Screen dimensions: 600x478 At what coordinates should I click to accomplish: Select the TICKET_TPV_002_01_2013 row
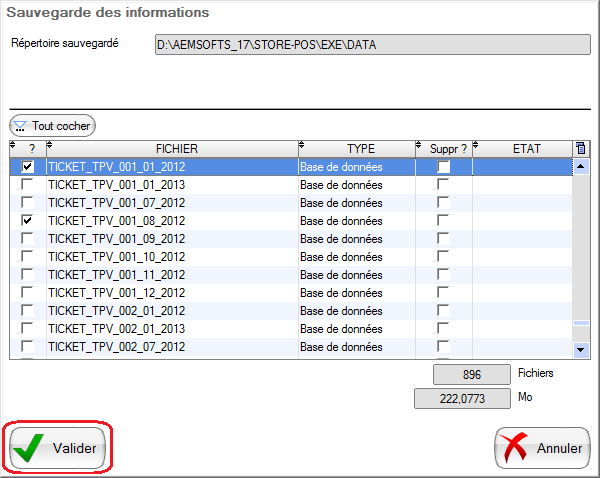tap(170, 329)
